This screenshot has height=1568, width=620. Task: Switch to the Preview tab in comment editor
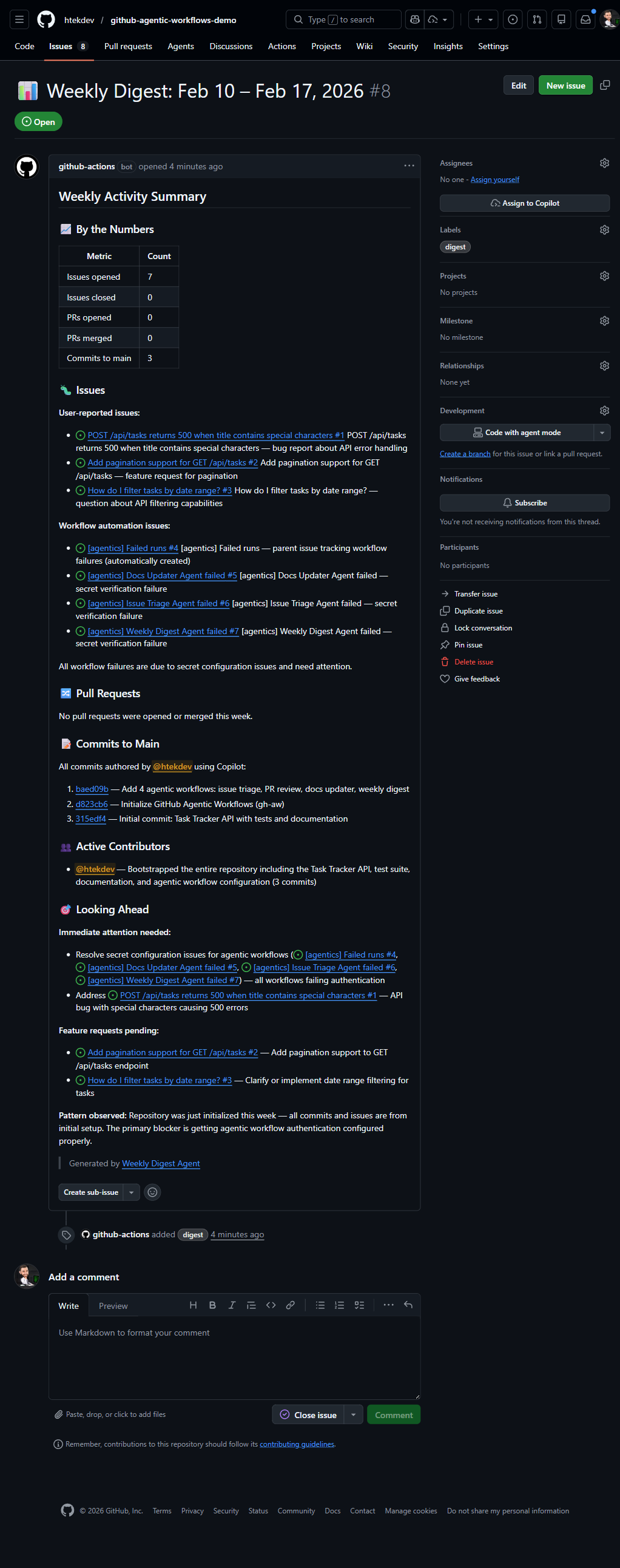point(113,1306)
